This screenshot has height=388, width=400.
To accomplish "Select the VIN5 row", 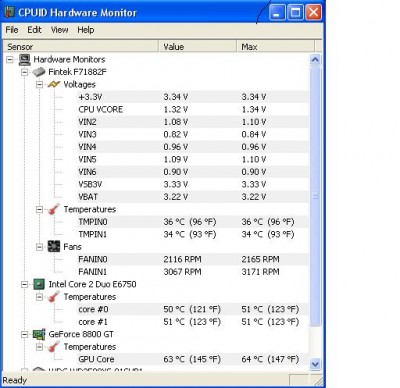I will (193, 159).
